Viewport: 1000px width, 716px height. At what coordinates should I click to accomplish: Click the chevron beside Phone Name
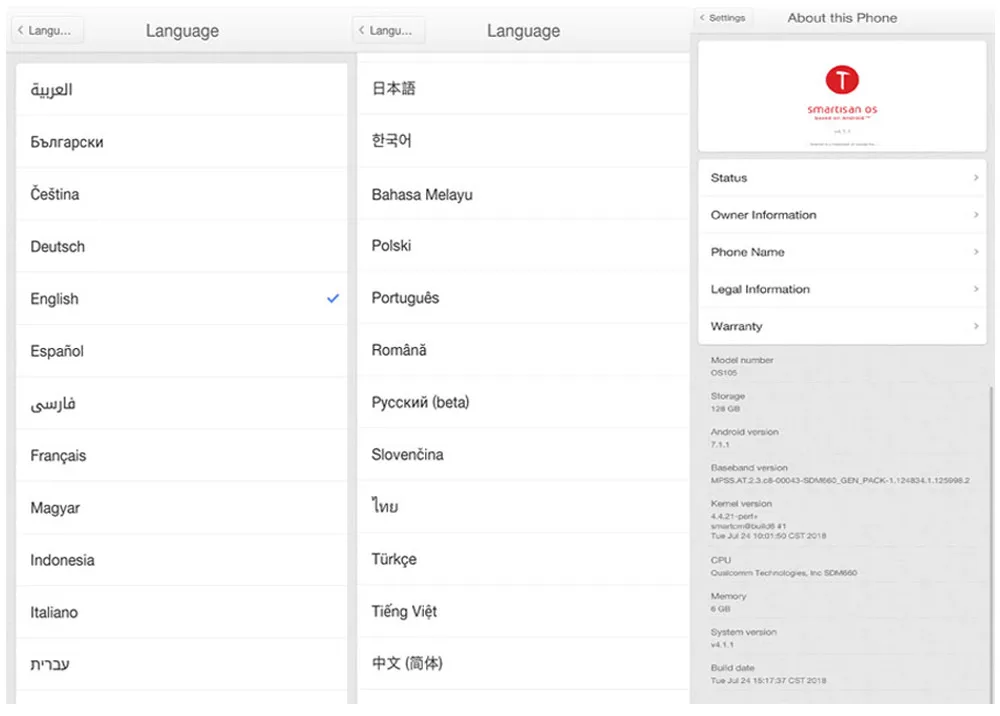pyautogui.click(x=976, y=251)
